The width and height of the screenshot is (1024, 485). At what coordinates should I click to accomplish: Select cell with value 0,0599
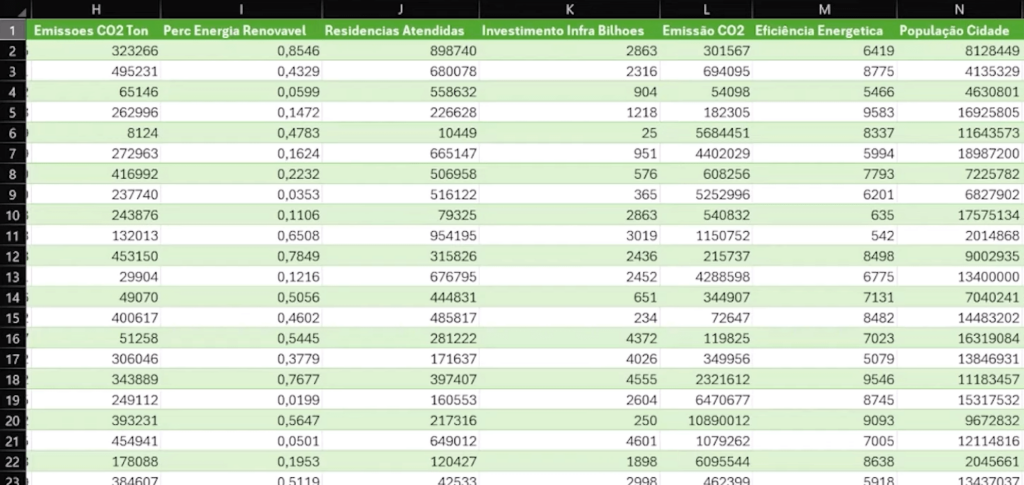tap(241, 91)
